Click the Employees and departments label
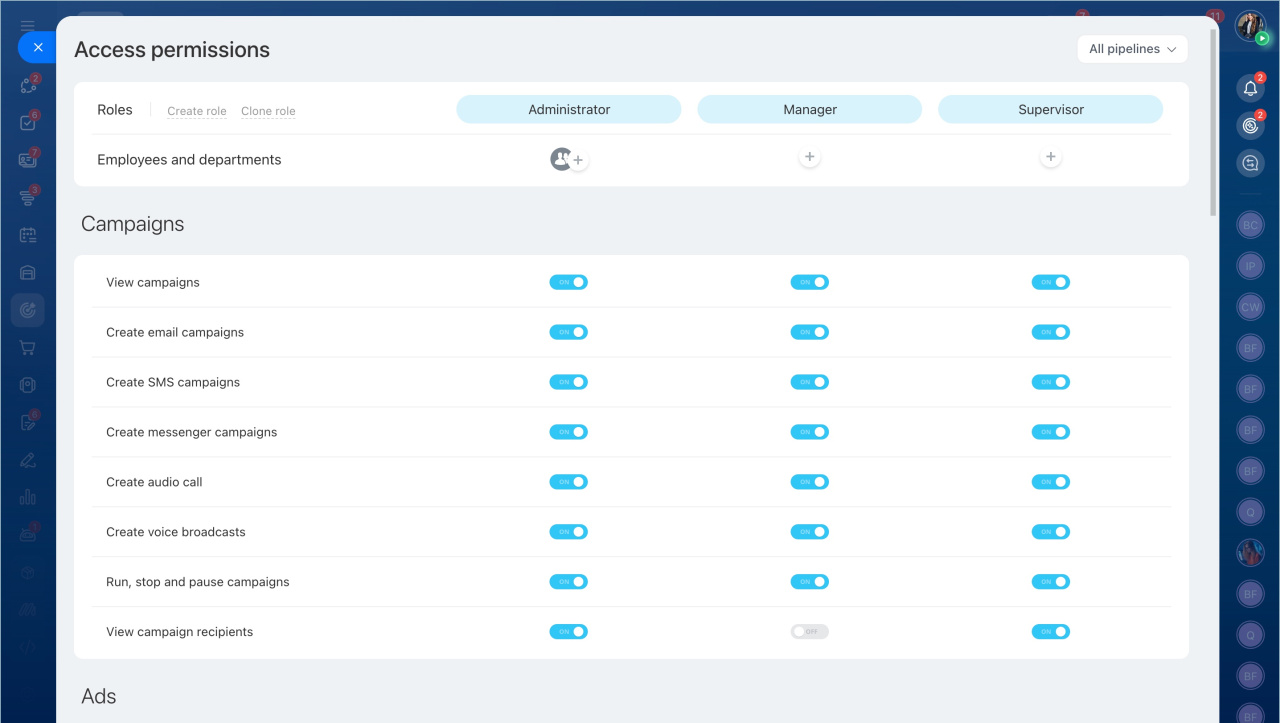This screenshot has width=1280, height=723. 189,160
